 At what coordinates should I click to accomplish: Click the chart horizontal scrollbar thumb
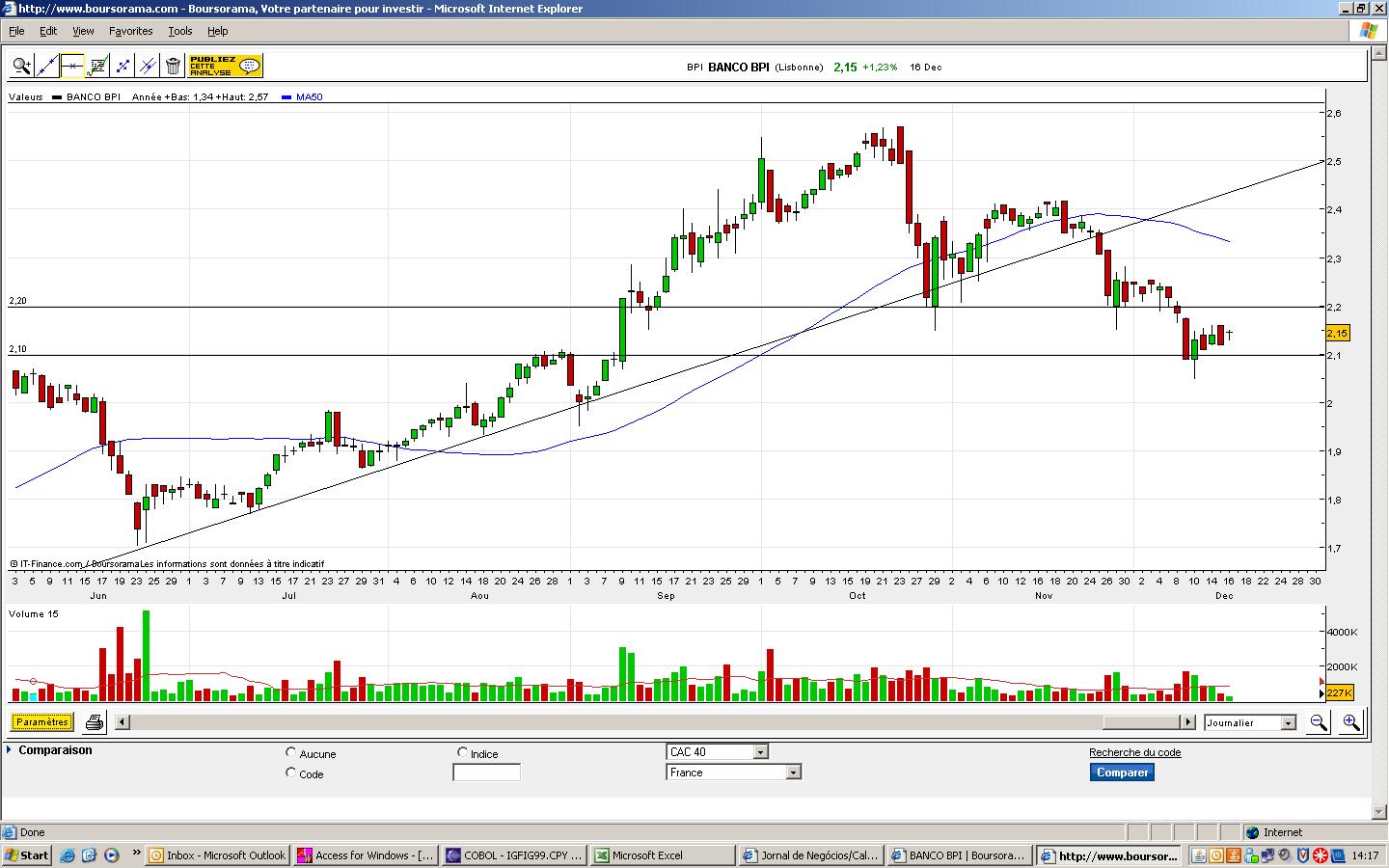(1143, 721)
